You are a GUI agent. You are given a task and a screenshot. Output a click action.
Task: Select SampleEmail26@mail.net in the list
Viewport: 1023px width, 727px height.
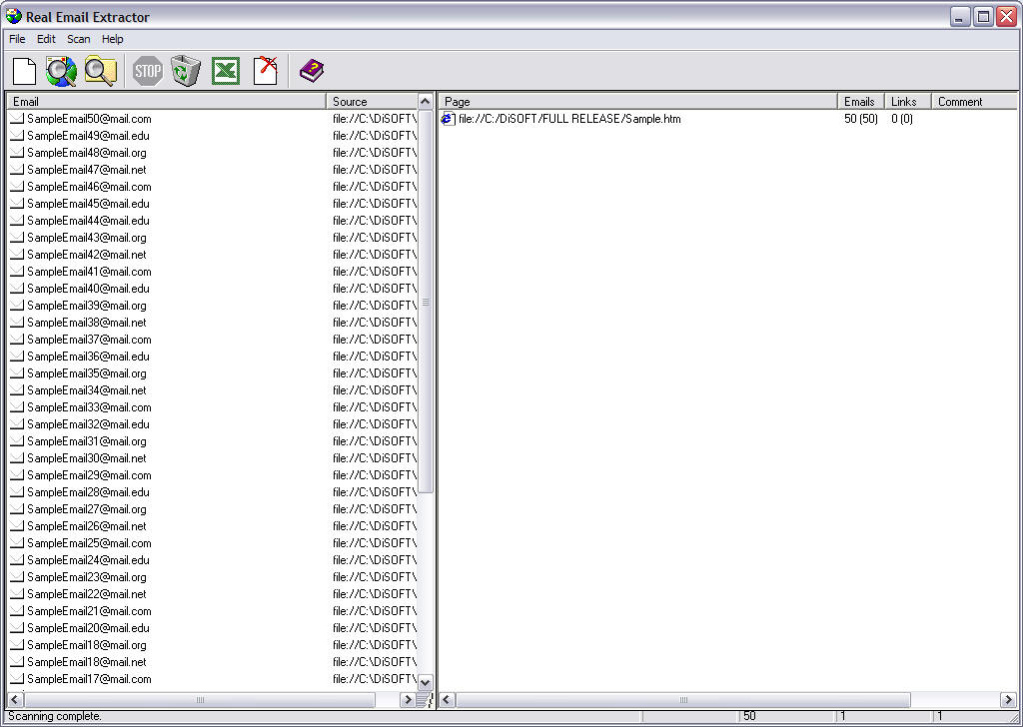(87, 526)
